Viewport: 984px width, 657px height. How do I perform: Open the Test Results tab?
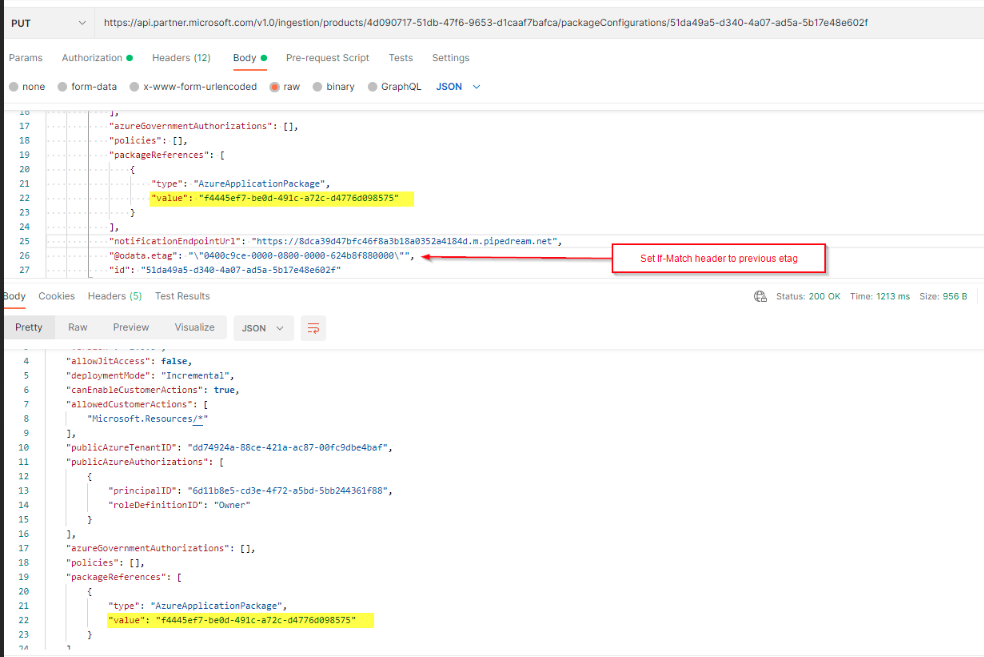183,296
